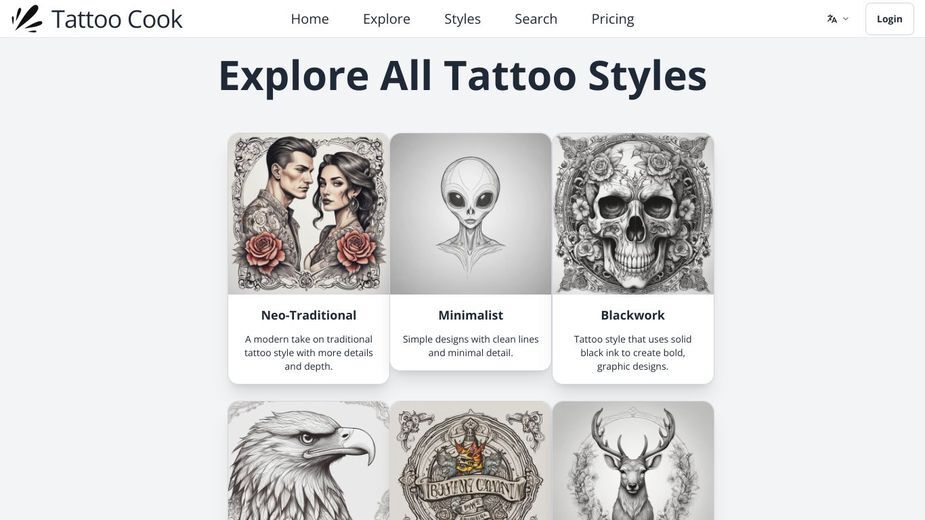
Task: Open the Explore menu item
Action: tap(386, 19)
